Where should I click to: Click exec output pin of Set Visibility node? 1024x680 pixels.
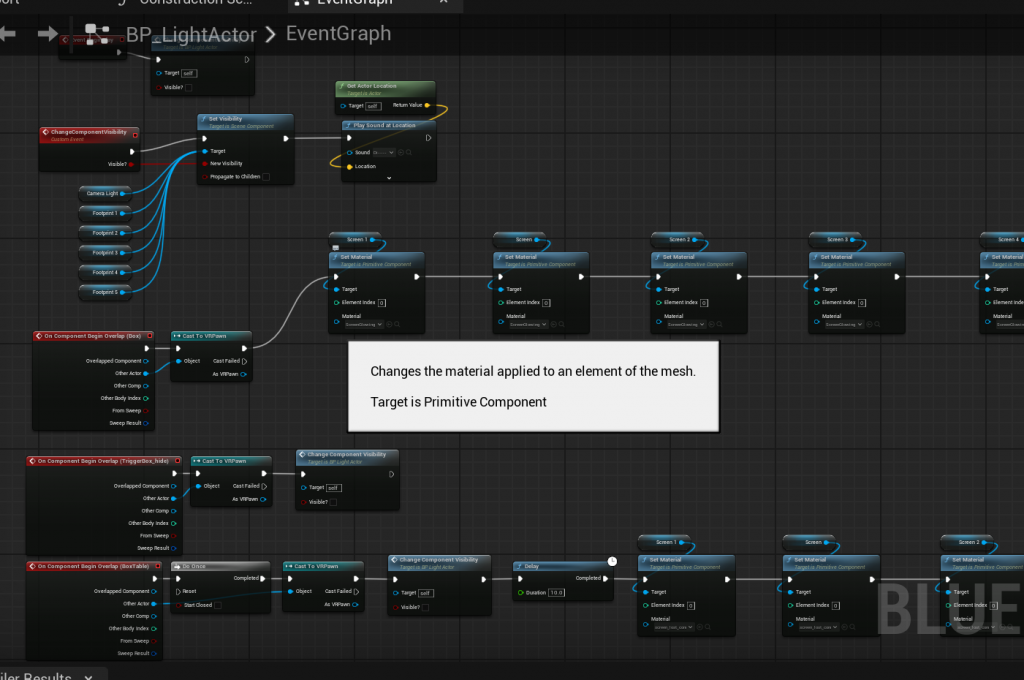(285, 138)
